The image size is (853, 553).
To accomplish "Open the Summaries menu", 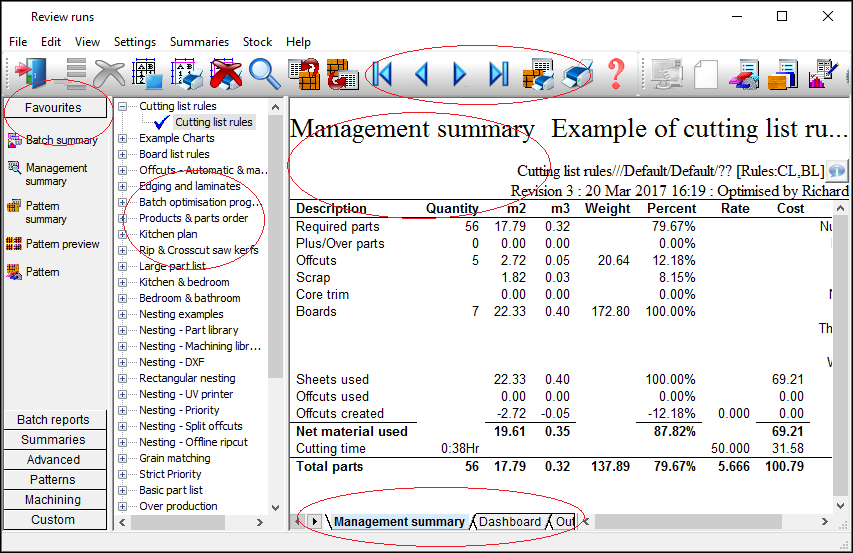I will tap(199, 42).
